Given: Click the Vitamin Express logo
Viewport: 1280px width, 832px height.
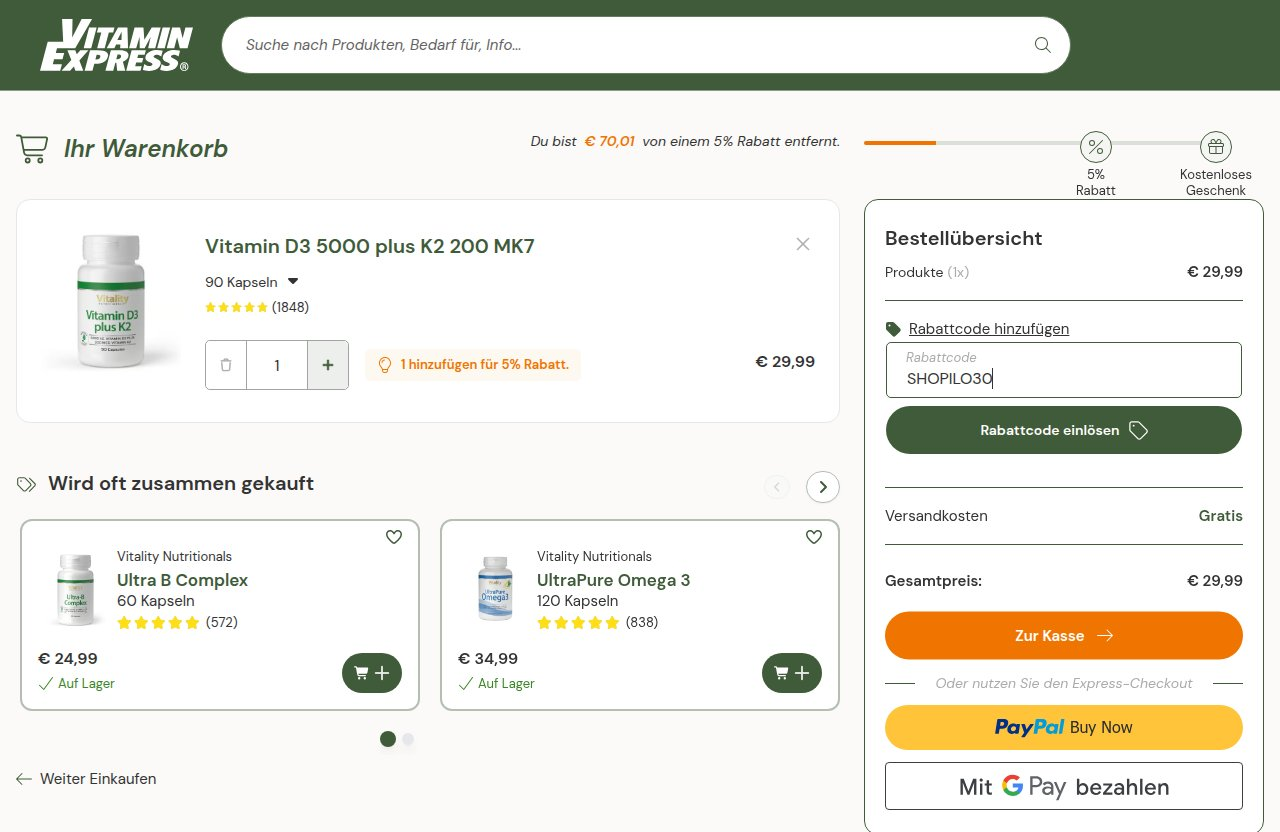Looking at the screenshot, I should click(x=116, y=46).
